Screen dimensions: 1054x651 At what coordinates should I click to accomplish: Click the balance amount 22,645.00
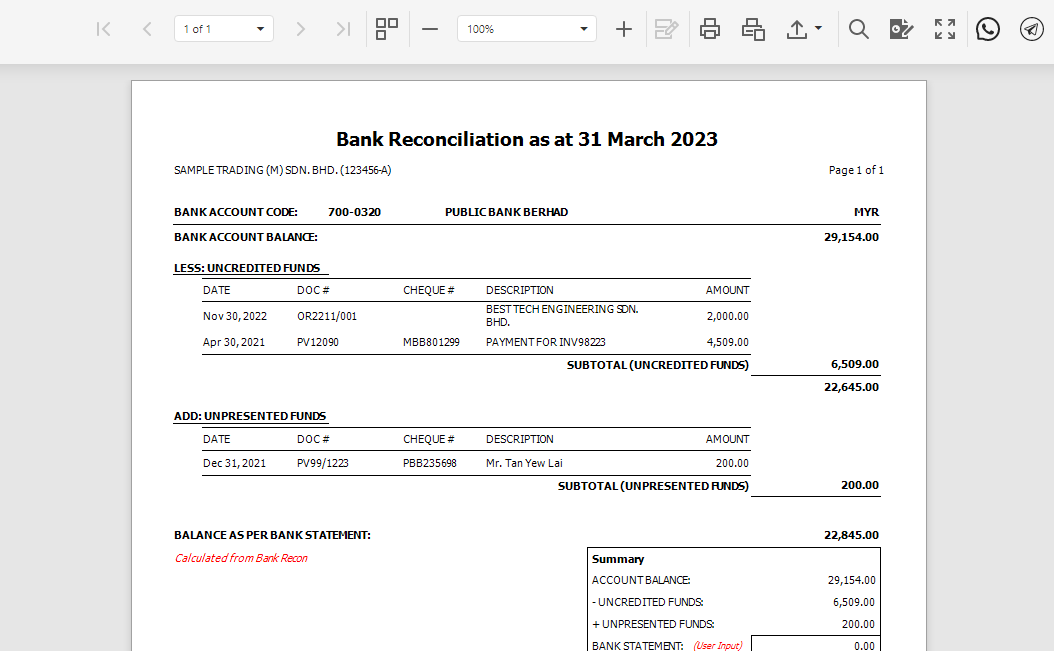tap(851, 387)
